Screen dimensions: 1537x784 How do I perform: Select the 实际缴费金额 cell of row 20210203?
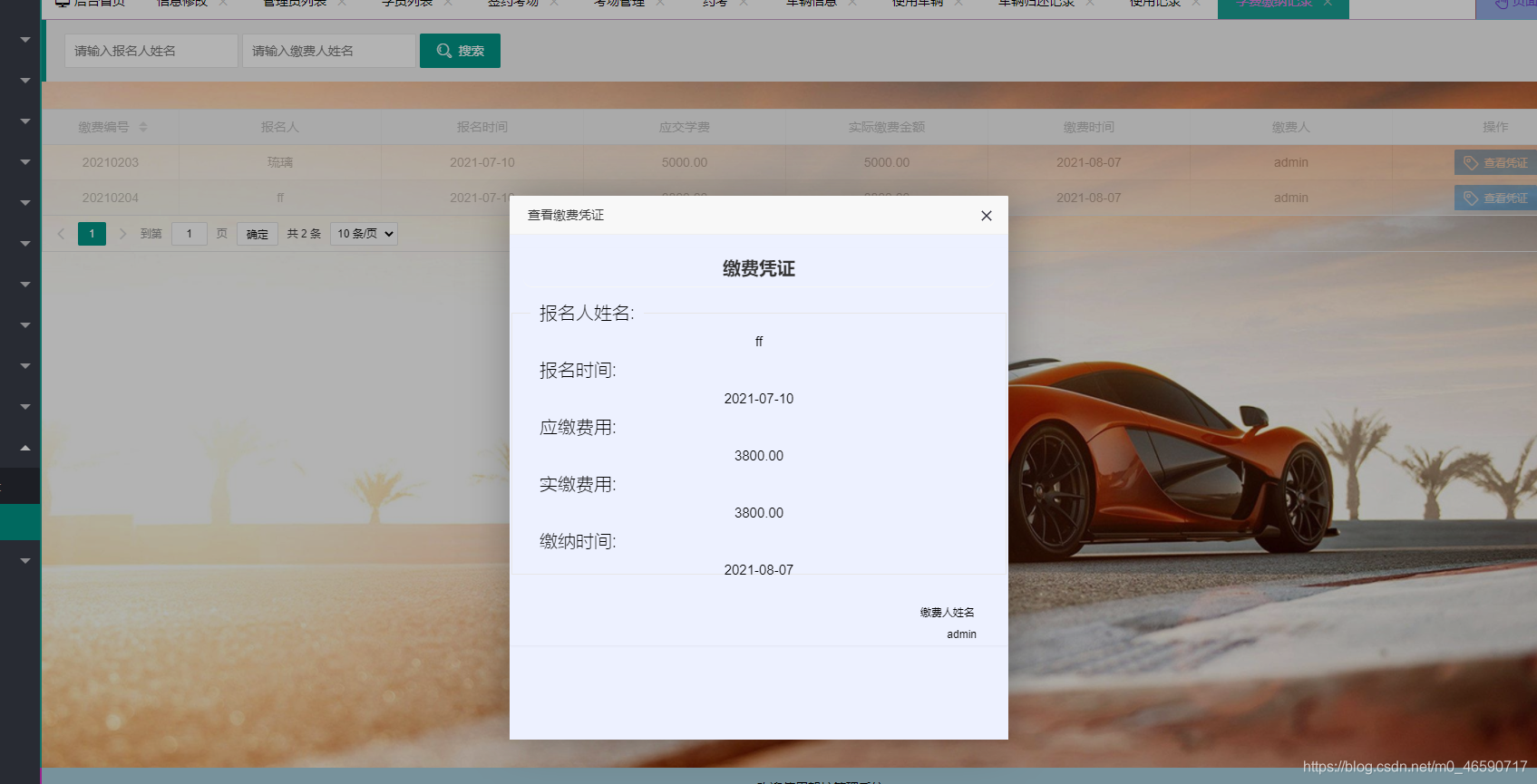(x=887, y=162)
